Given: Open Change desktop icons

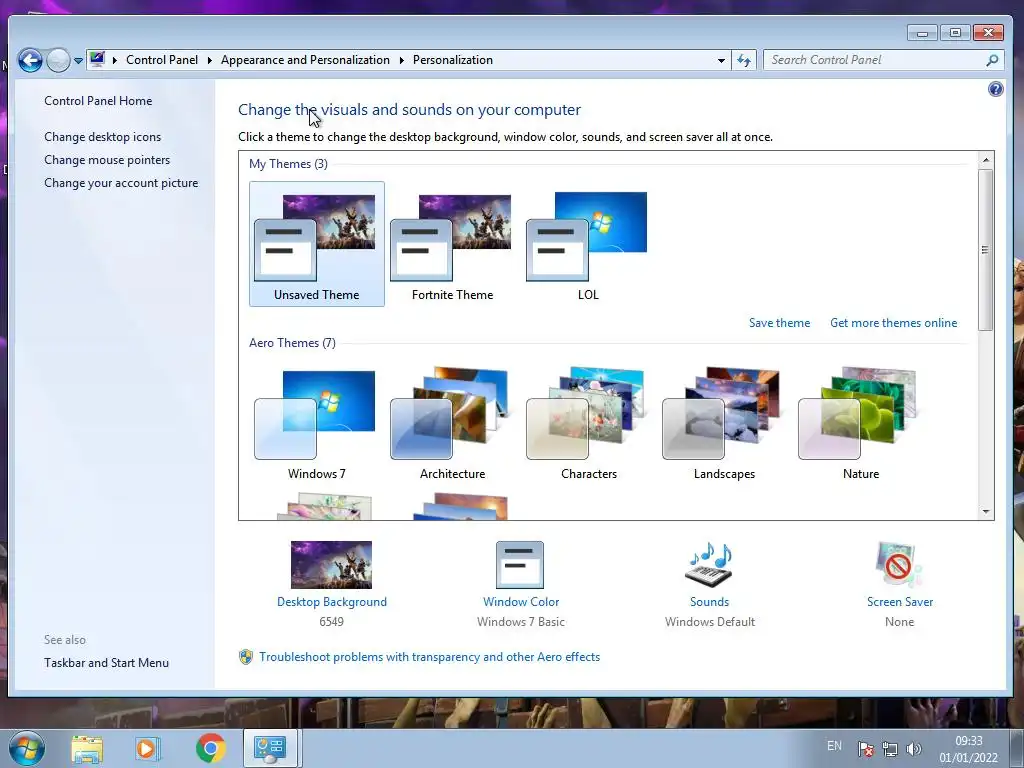Looking at the screenshot, I should (x=103, y=136).
